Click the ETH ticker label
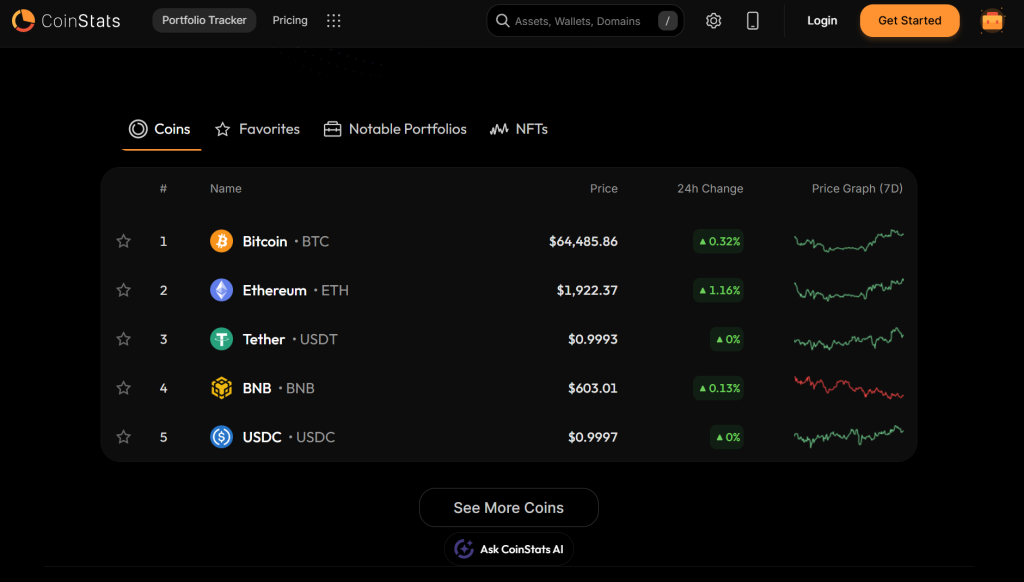The width and height of the screenshot is (1024, 582). [335, 290]
